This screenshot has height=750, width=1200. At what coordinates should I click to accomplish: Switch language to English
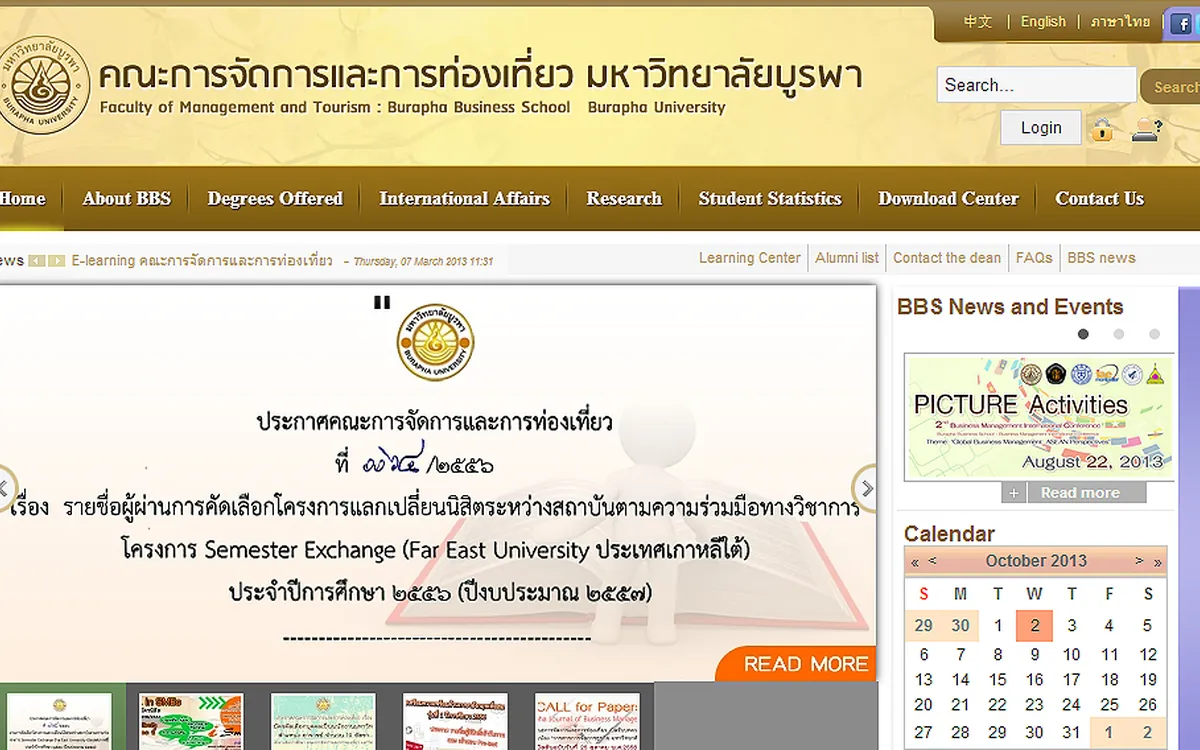pyautogui.click(x=1043, y=21)
